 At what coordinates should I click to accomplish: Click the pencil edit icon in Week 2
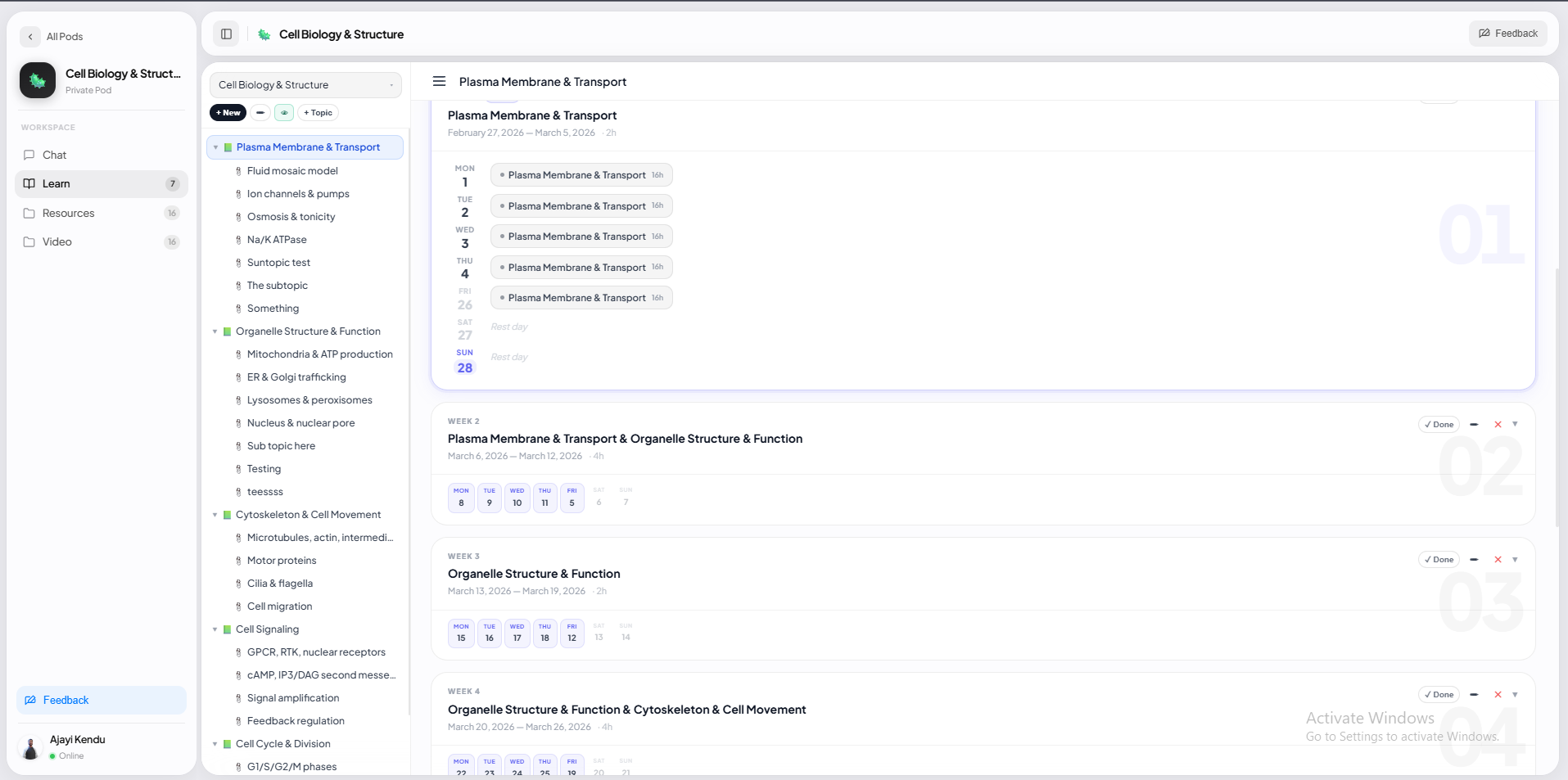pos(1474,425)
